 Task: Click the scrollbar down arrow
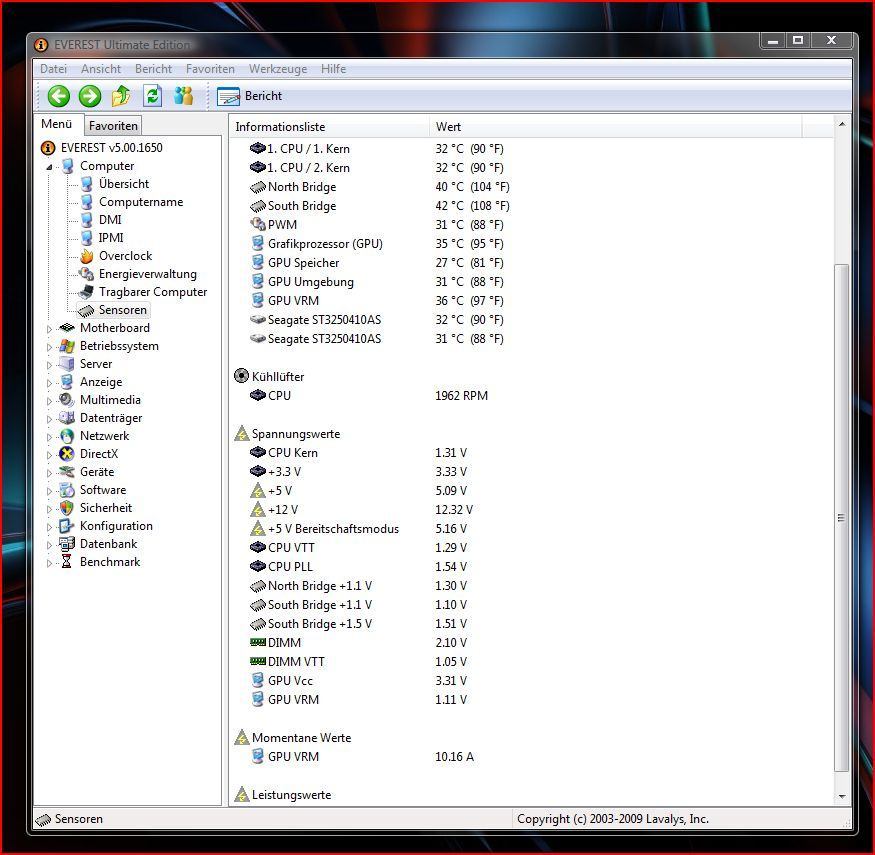pos(842,796)
